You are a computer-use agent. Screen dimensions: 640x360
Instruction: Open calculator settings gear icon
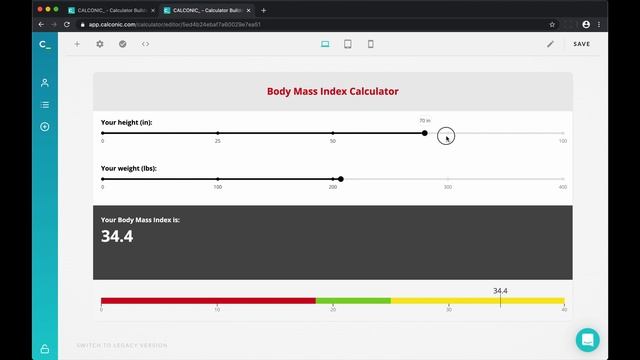100,44
